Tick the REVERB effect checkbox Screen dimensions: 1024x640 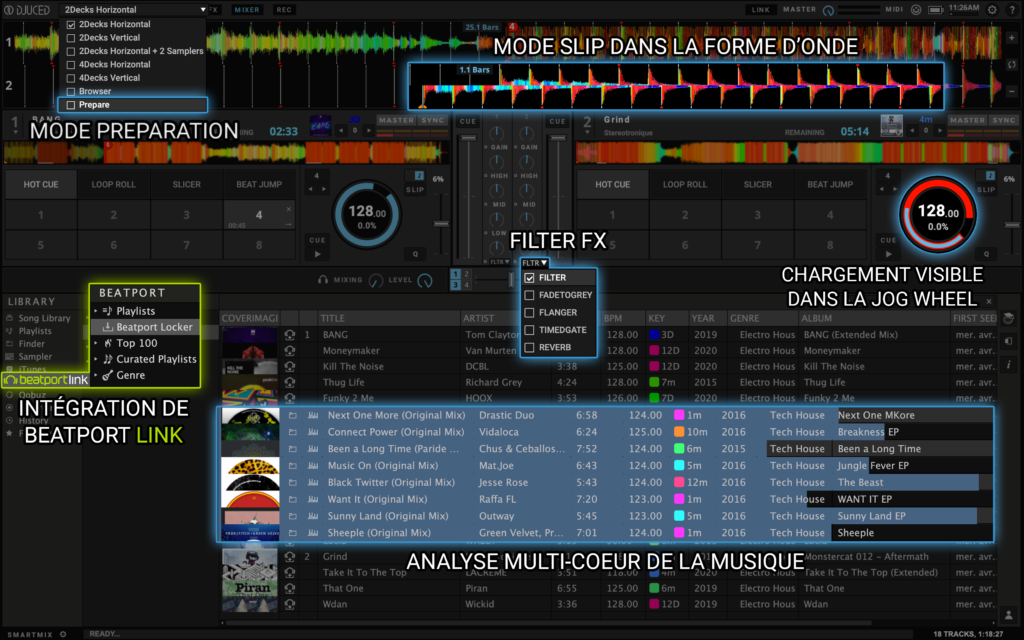(529, 346)
